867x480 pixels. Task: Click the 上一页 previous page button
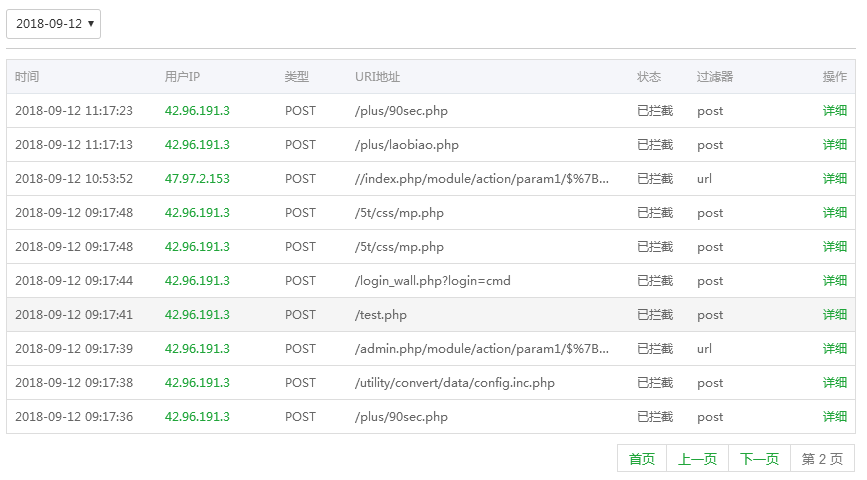(697, 459)
